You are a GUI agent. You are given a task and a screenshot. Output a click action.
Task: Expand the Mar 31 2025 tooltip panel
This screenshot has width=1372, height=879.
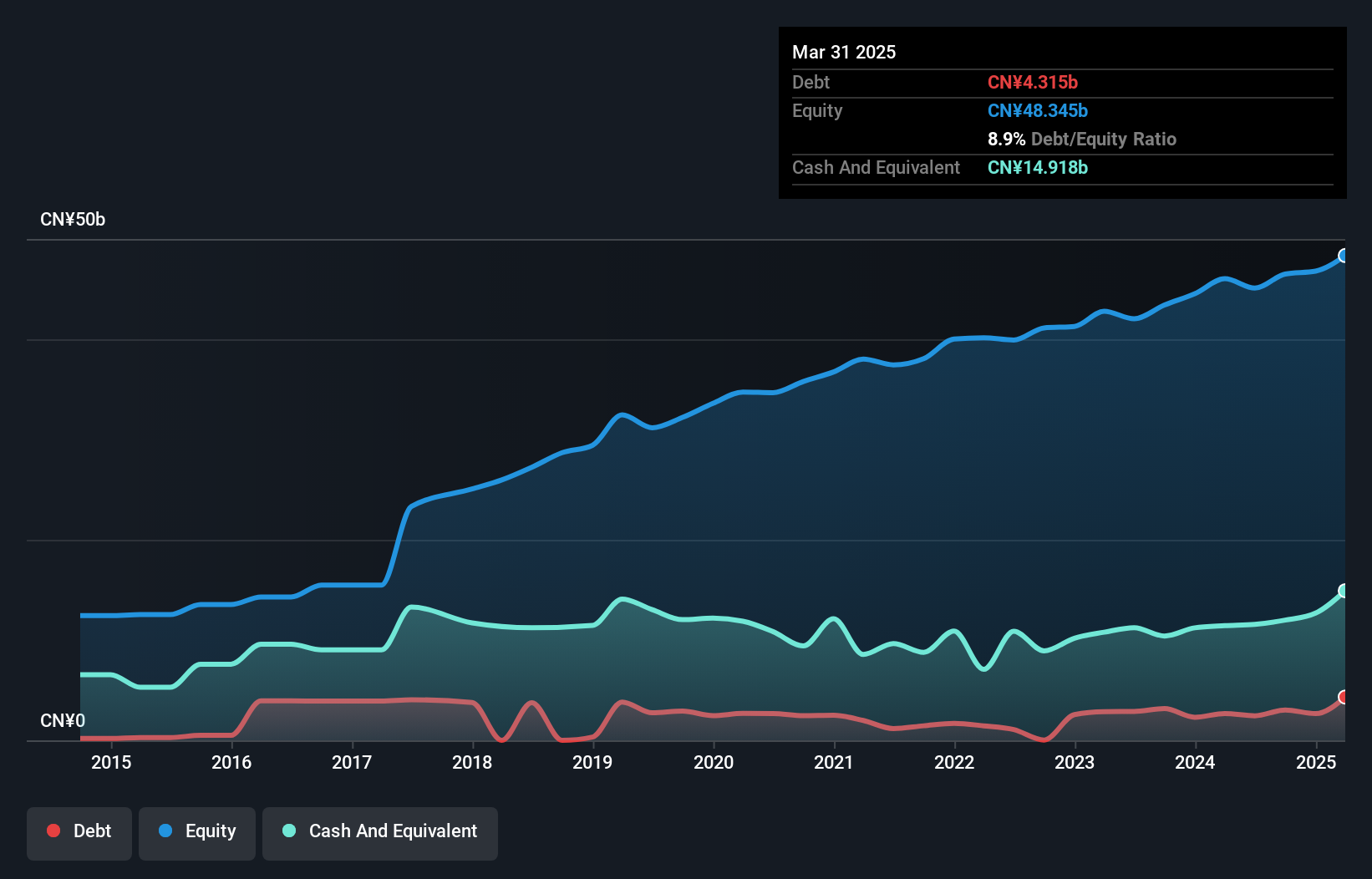pyautogui.click(x=844, y=52)
